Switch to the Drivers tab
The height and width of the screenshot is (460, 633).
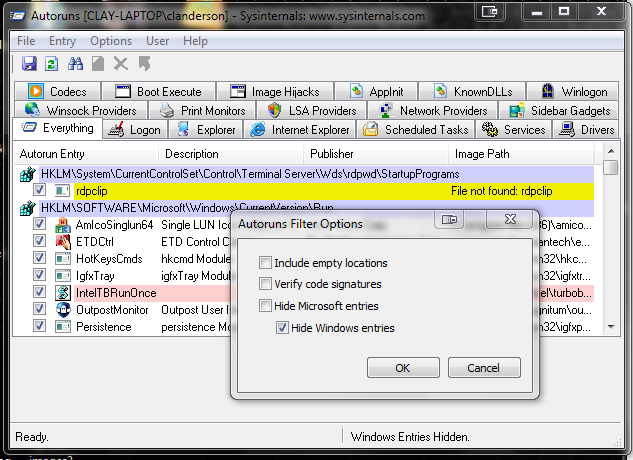click(x=586, y=130)
